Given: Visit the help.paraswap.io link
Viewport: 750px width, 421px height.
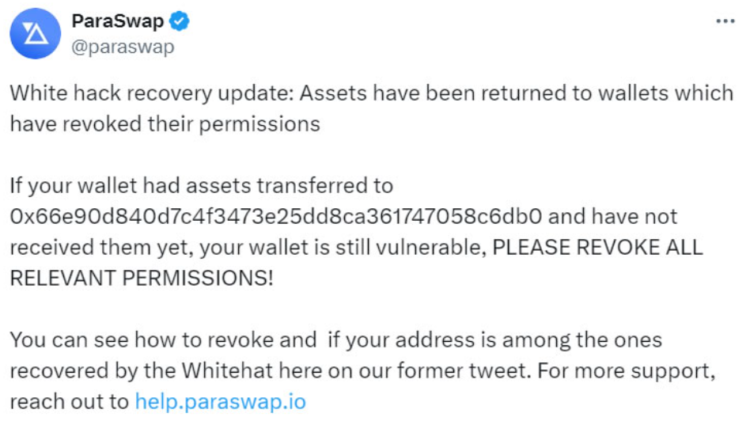Looking at the screenshot, I should click(x=220, y=402).
